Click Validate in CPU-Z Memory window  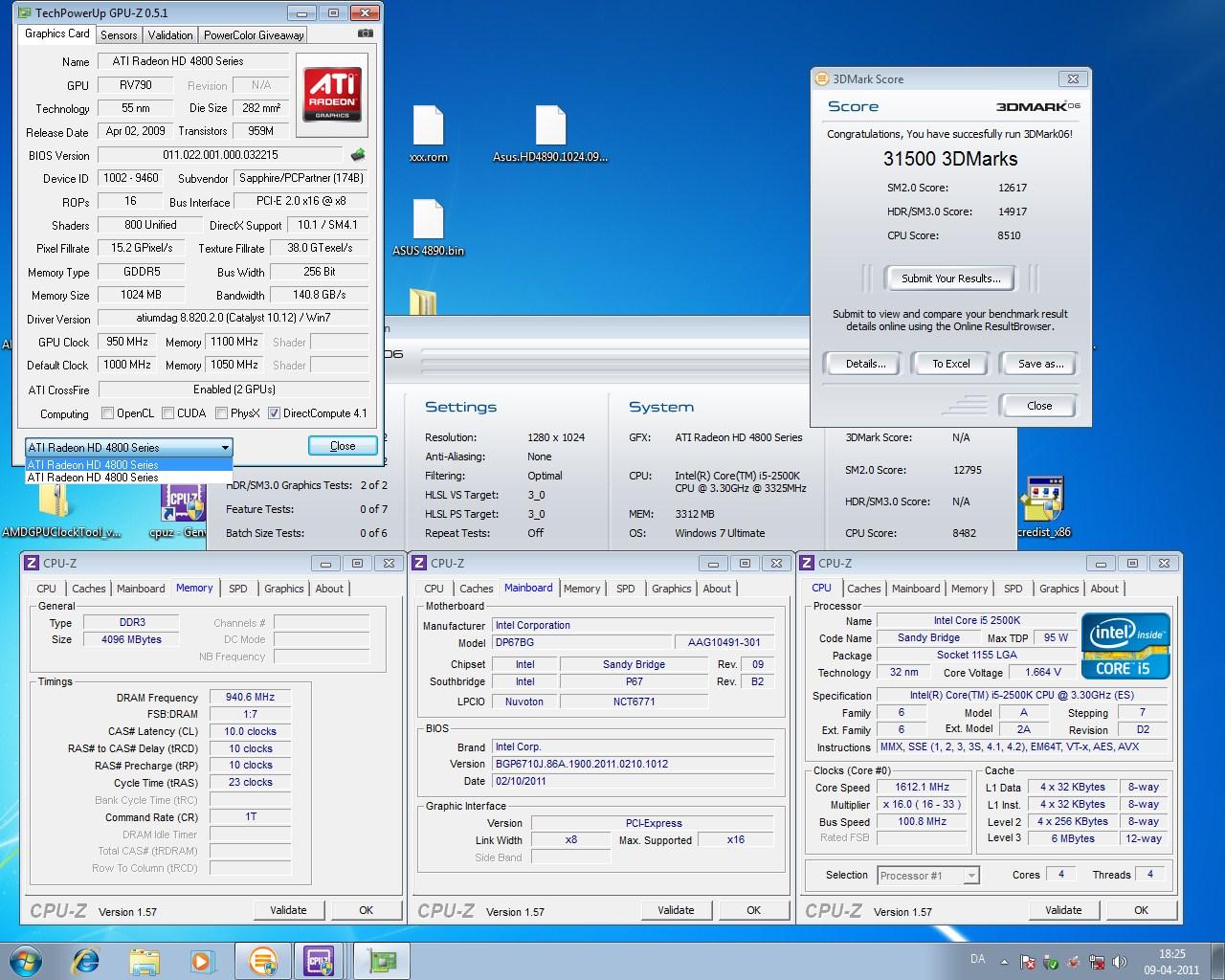(x=288, y=910)
